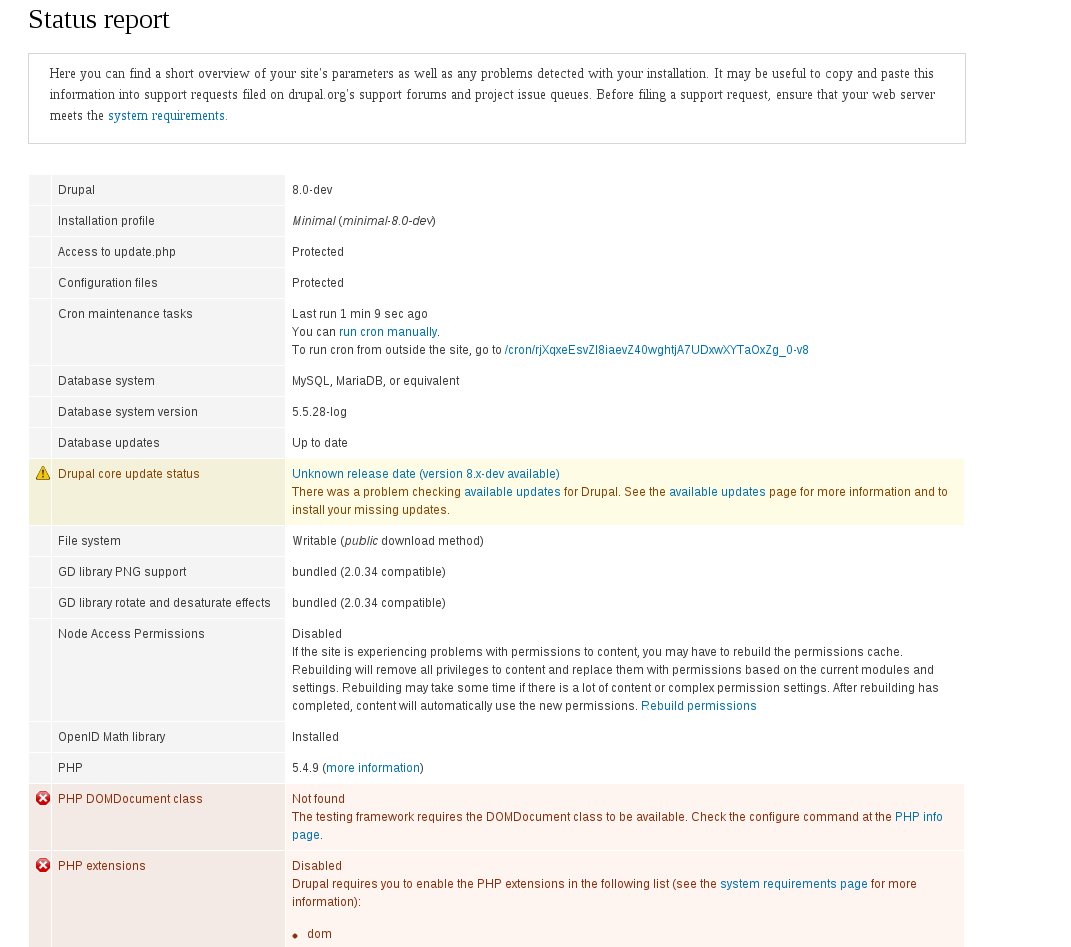
Task: Click the 'Not found' status text
Action: pyautogui.click(x=318, y=798)
